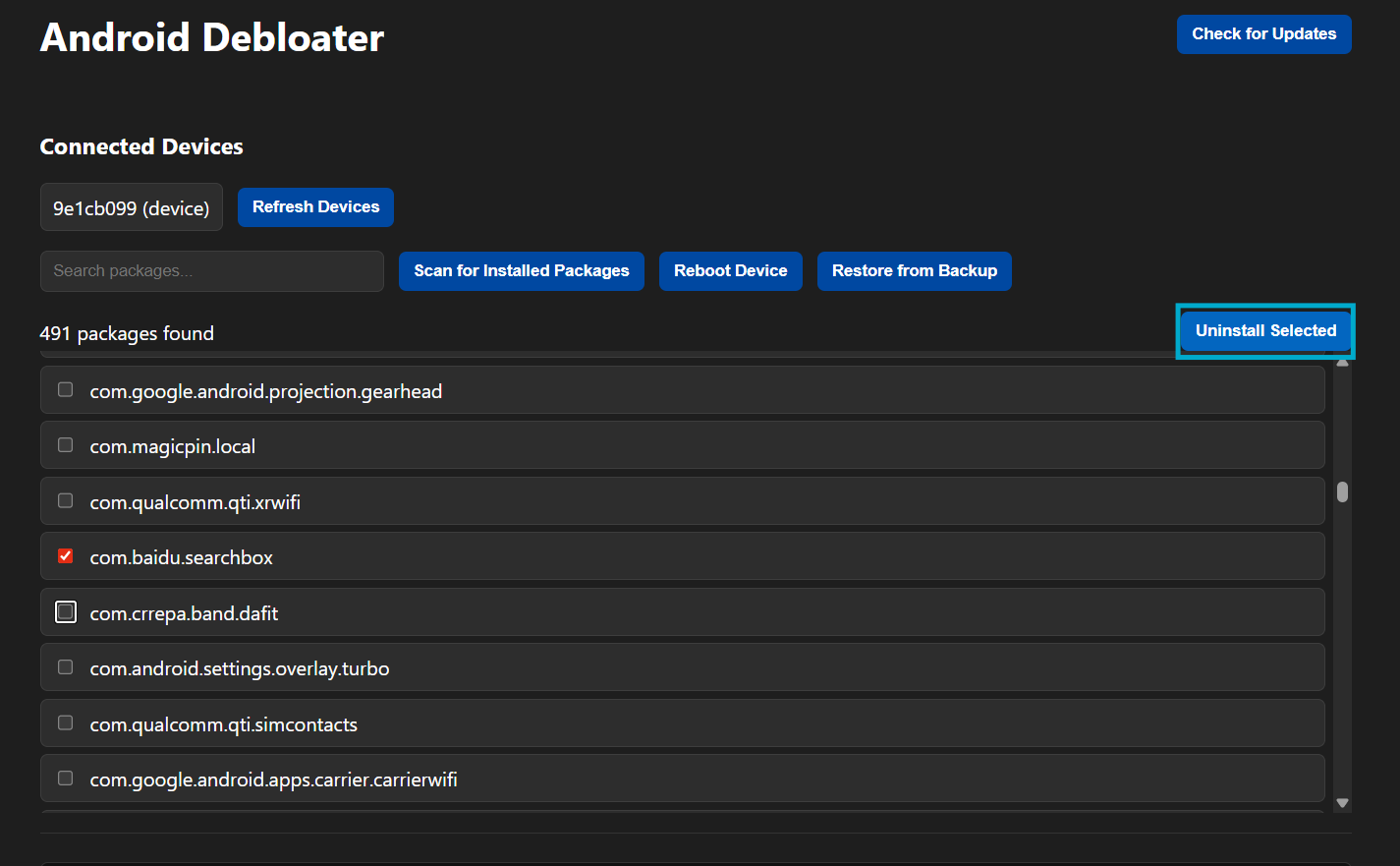Start Scan for Installed Packages
This screenshot has height=866, width=1400.
coord(522,271)
